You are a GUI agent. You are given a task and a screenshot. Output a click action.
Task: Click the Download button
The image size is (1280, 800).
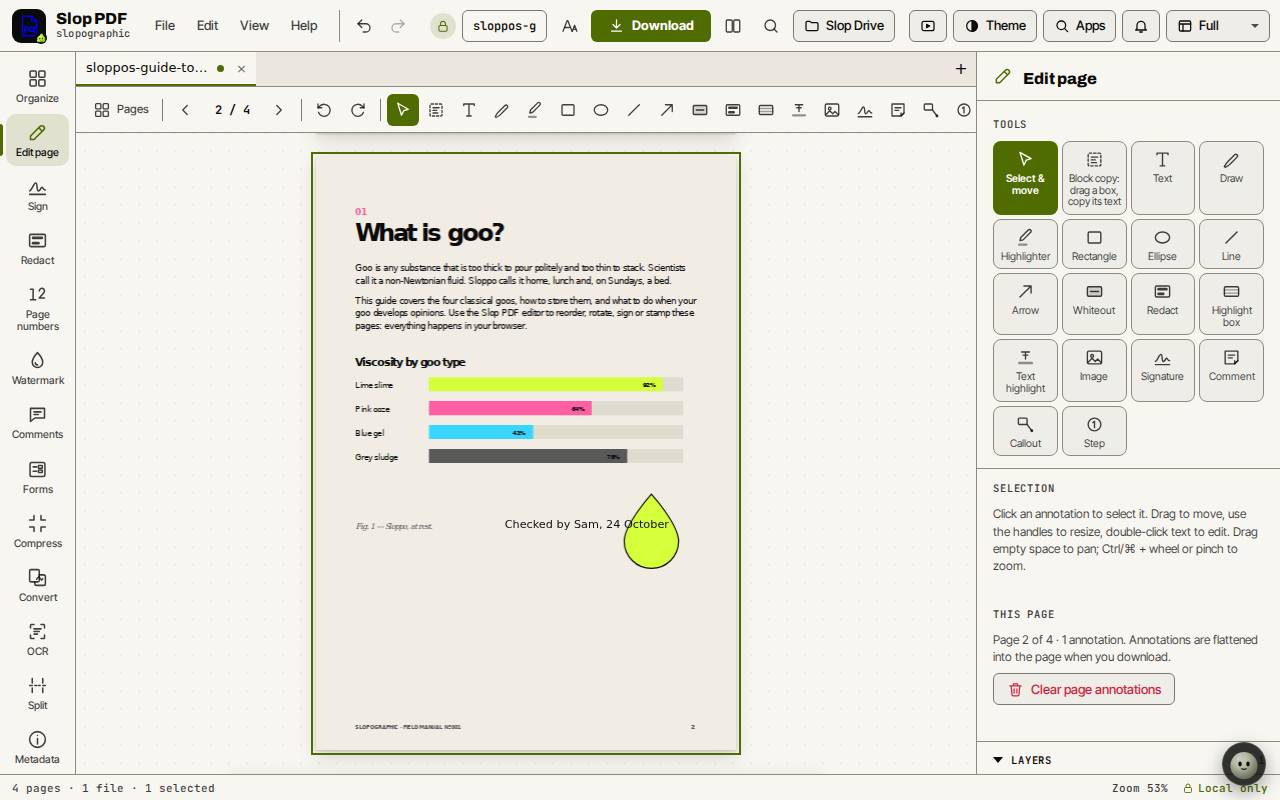tap(651, 26)
